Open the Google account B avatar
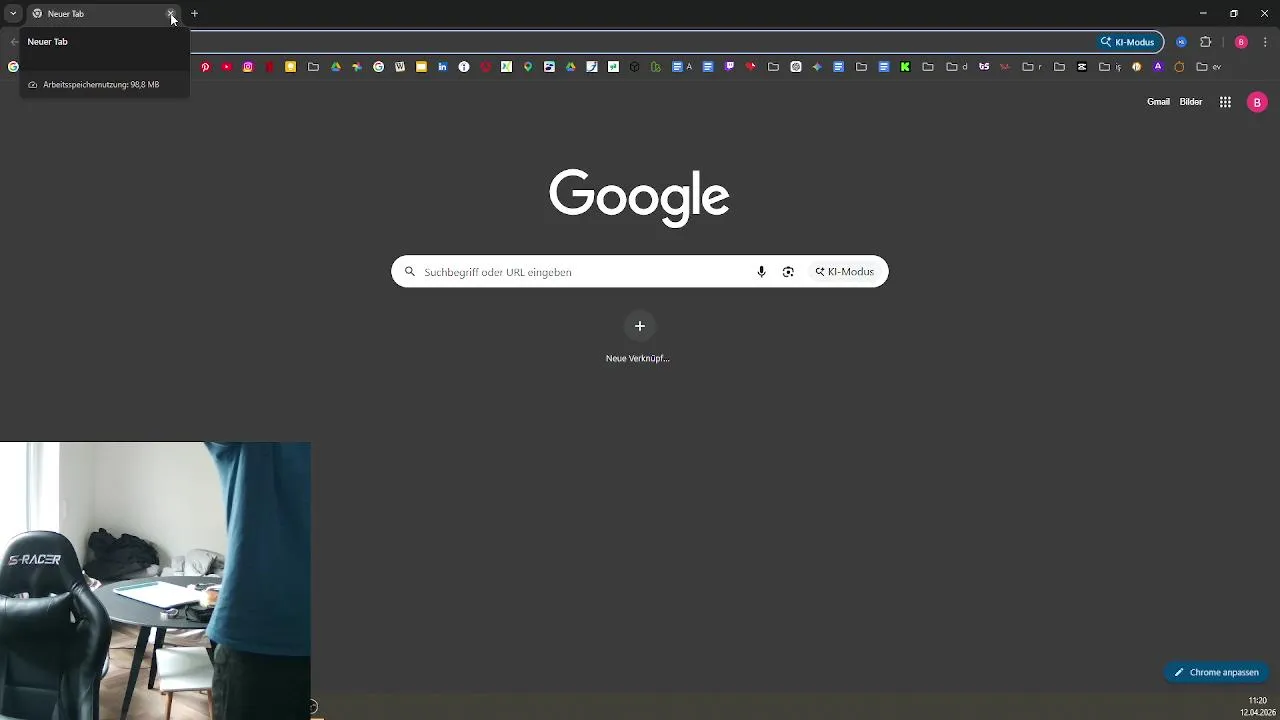This screenshot has height=720, width=1280. pos(1257,102)
